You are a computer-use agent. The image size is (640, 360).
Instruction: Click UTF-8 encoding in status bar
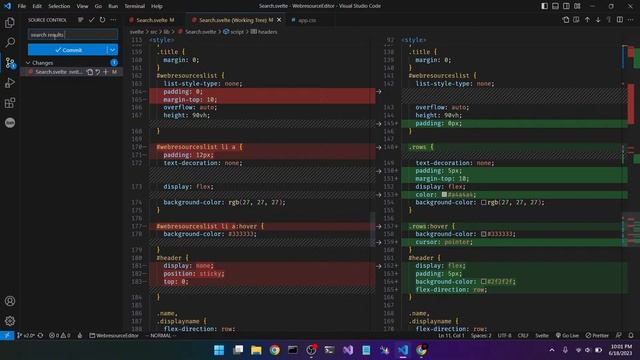504,336
